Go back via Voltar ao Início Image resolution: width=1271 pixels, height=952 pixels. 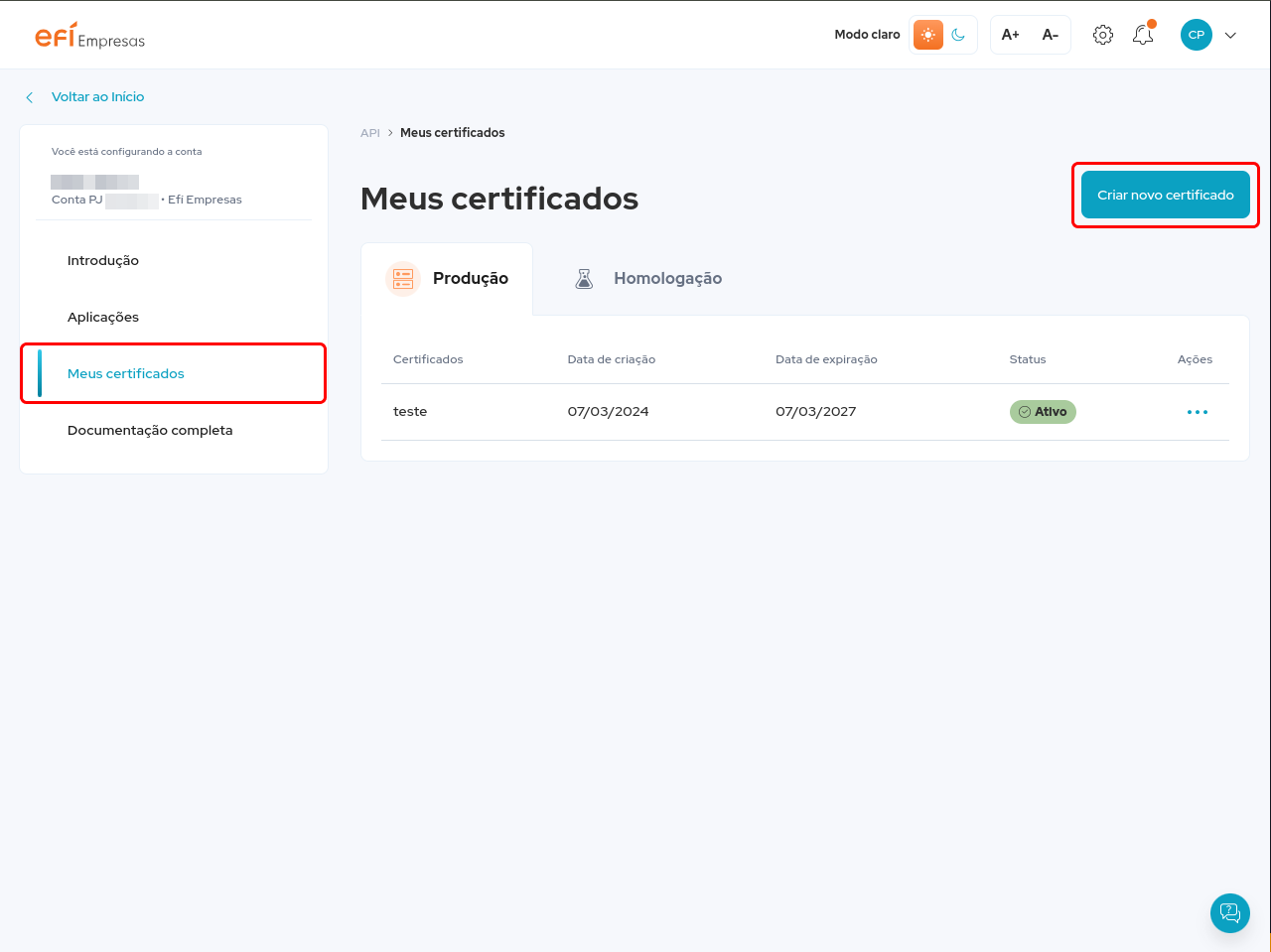[x=97, y=96]
